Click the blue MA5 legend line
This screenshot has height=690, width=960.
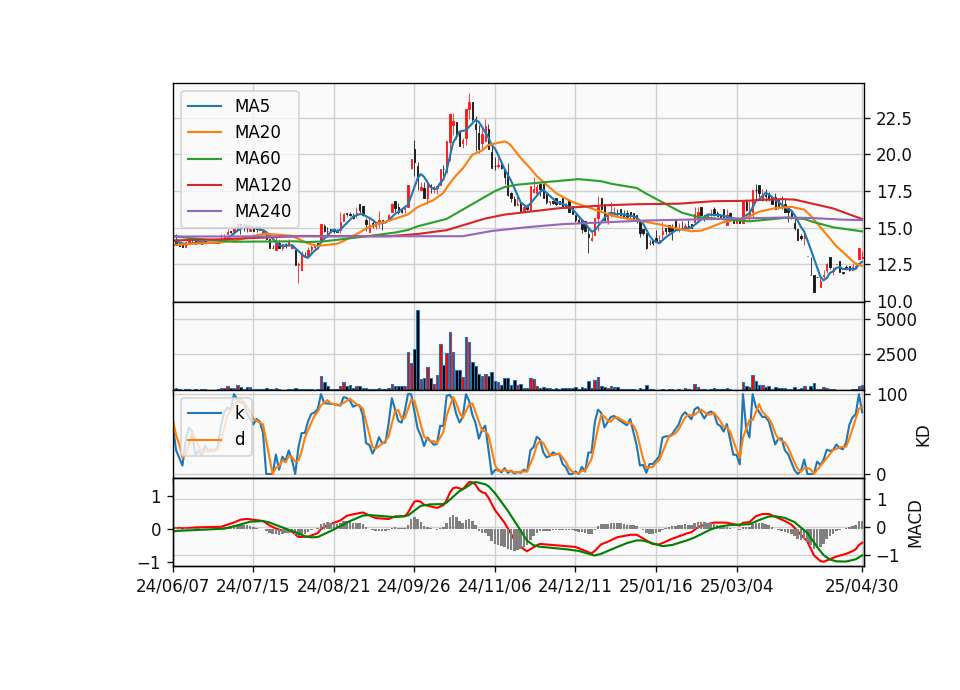205,106
